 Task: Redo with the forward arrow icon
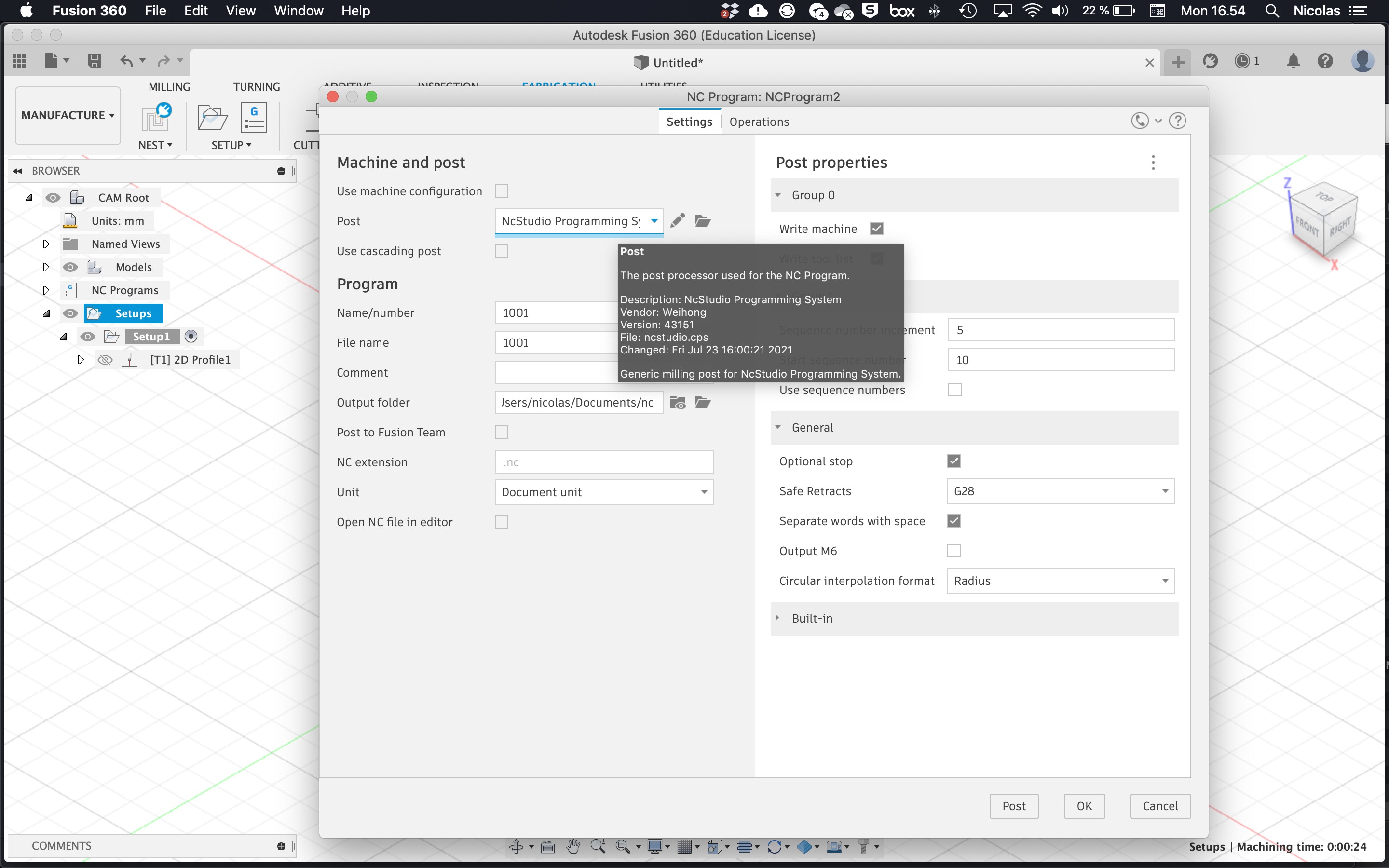[x=163, y=61]
